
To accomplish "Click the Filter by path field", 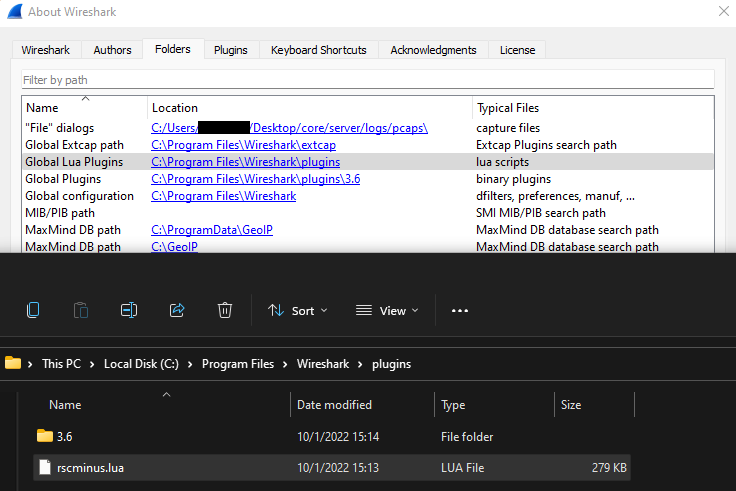I will click(x=368, y=80).
